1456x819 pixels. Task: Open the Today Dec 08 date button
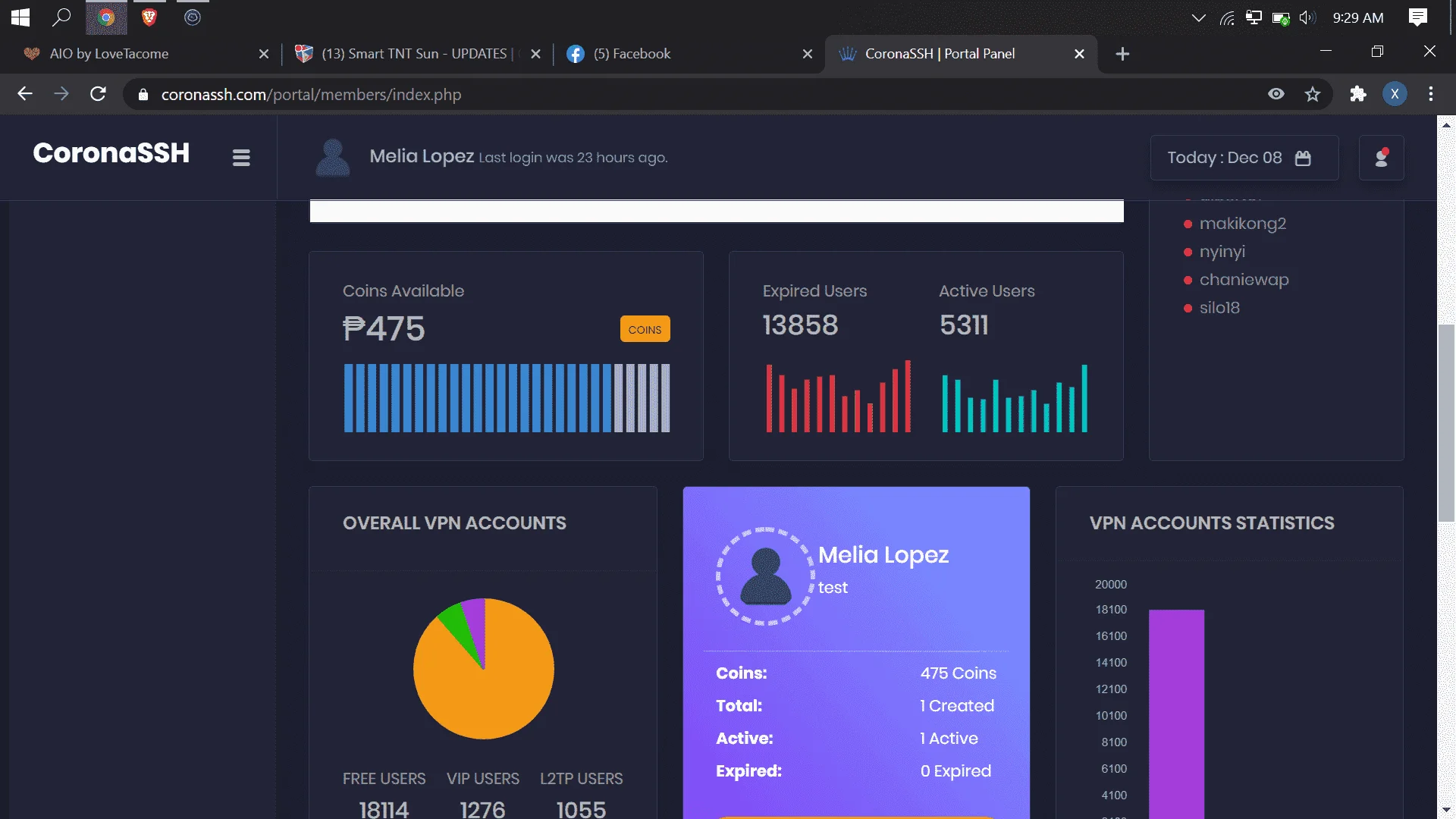click(x=1244, y=158)
